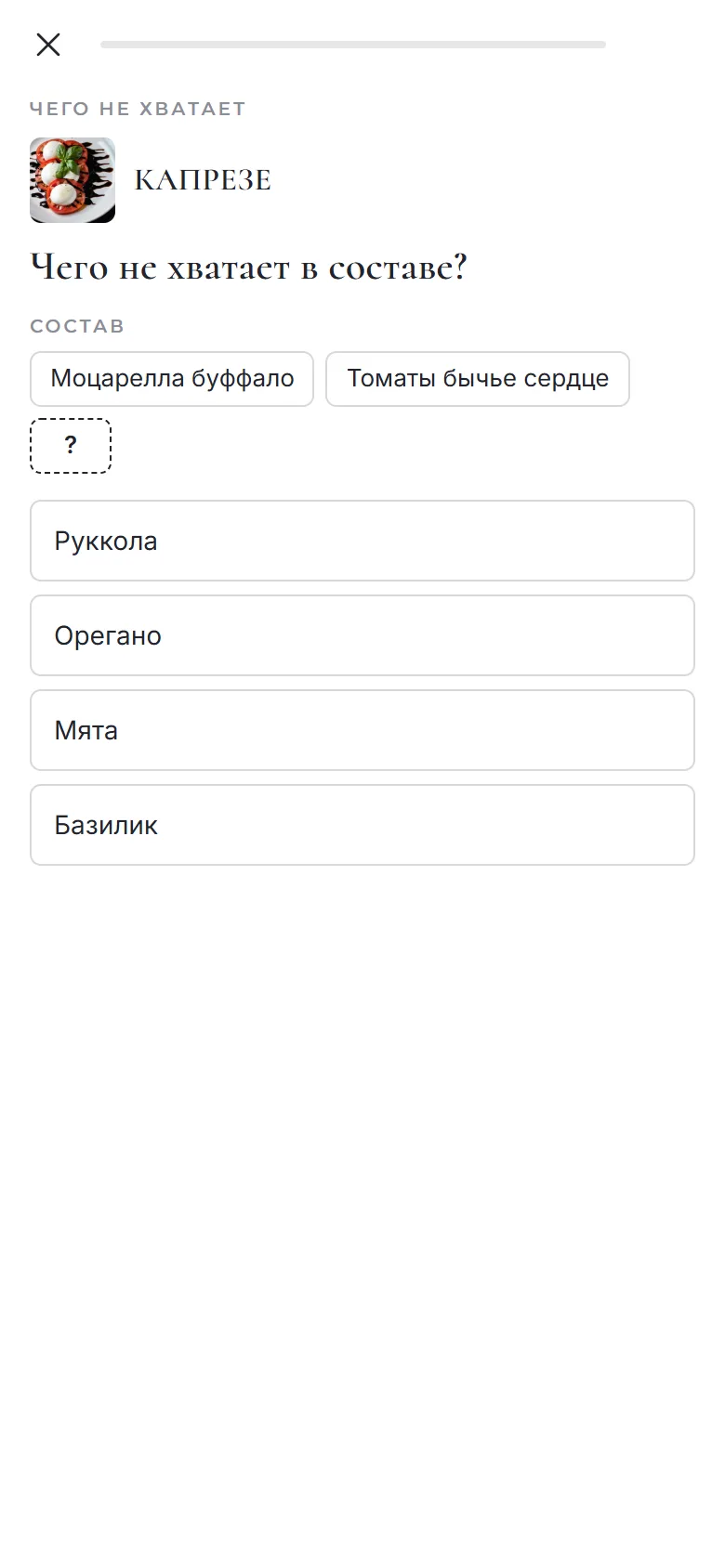Image resolution: width=725 pixels, height=1568 pixels.
Task: Close the quiz with the X icon
Action: [48, 44]
